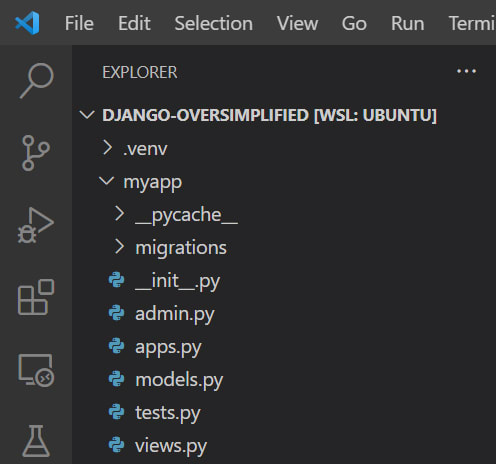496x464 pixels.
Task: Click the DJANGO-OVERSIMPLIFIED [WSL: UBUNTU] header
Action: pyautogui.click(x=269, y=116)
